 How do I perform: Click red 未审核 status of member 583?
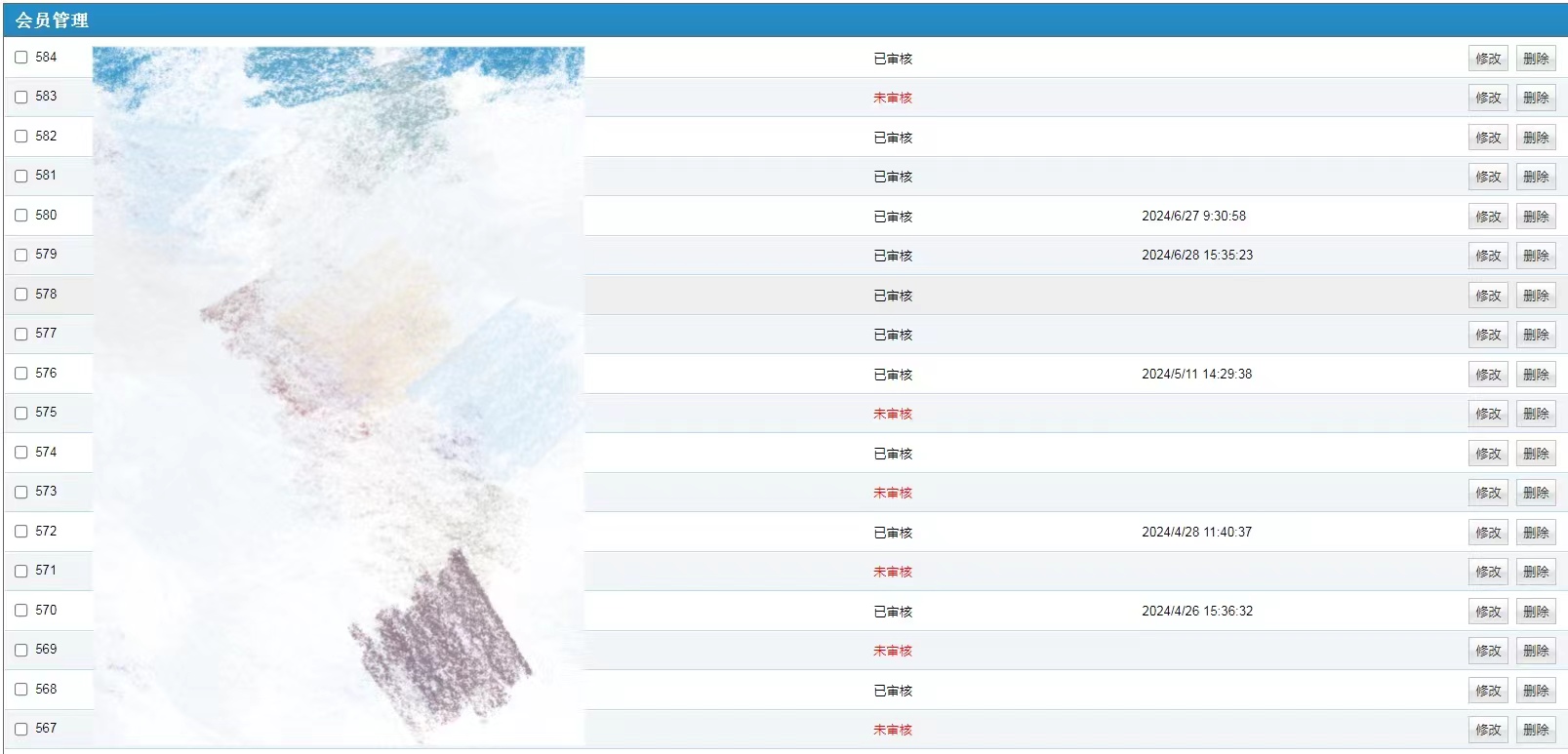[x=892, y=98]
